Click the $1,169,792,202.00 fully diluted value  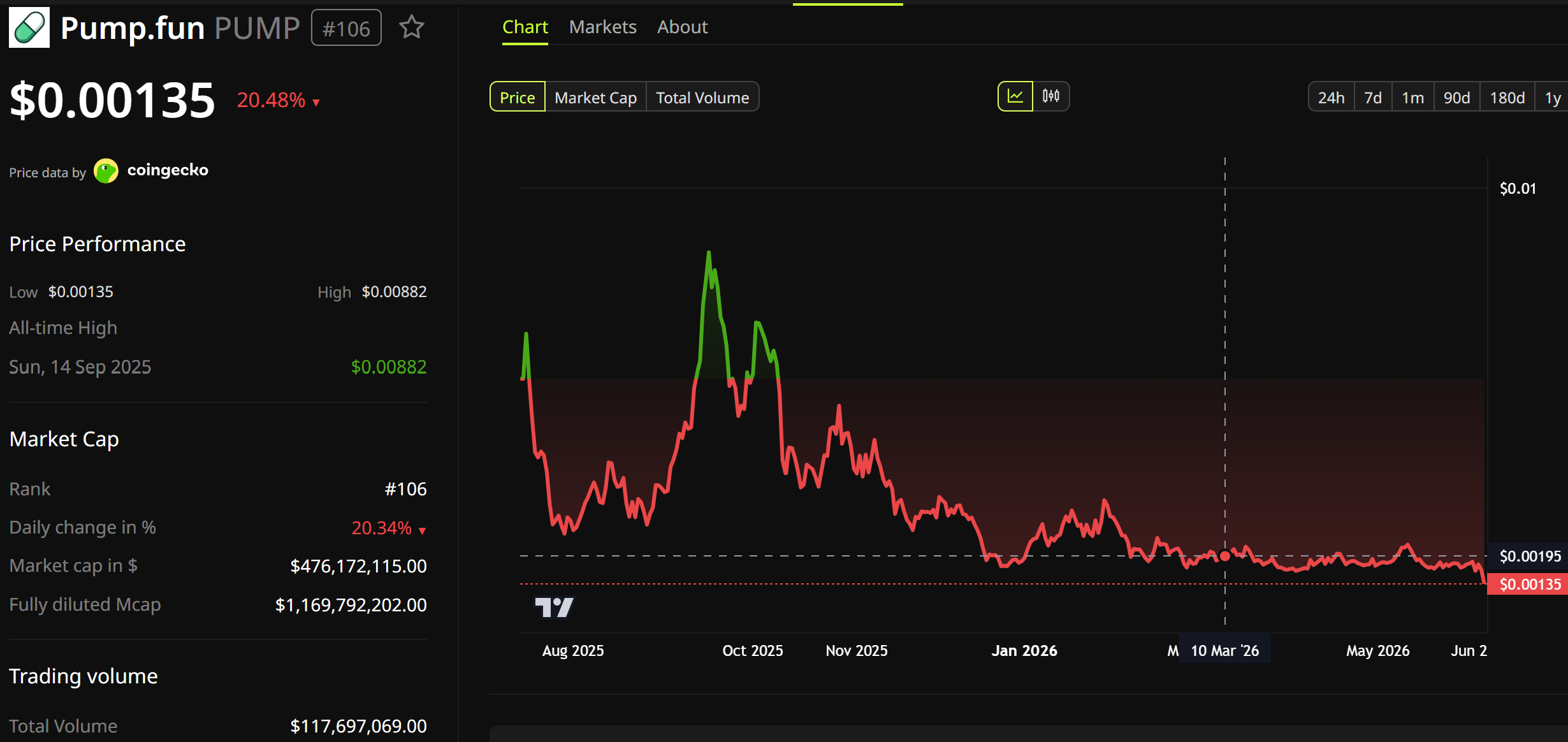(351, 605)
